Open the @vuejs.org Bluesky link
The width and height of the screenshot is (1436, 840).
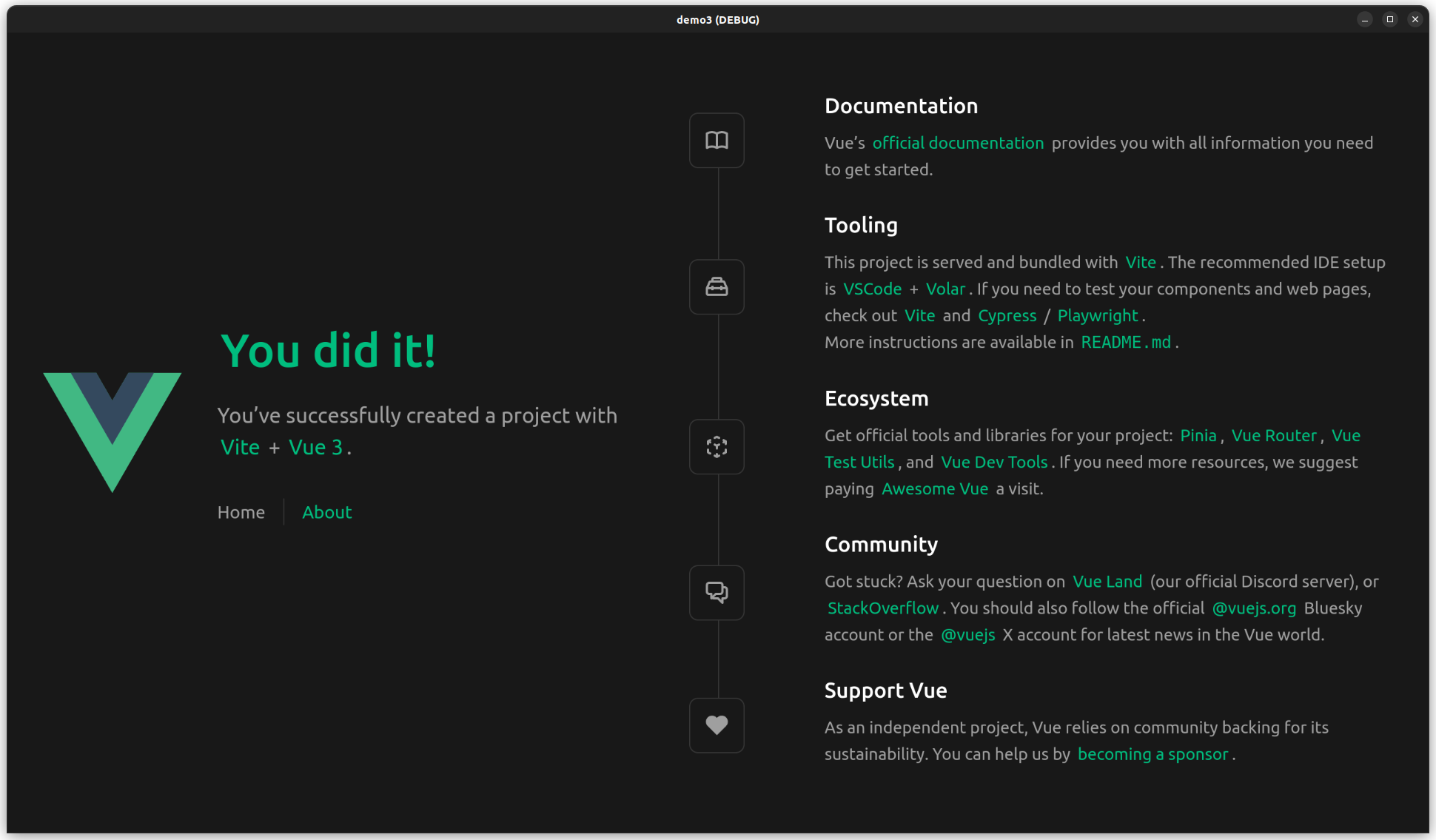[x=1254, y=608]
